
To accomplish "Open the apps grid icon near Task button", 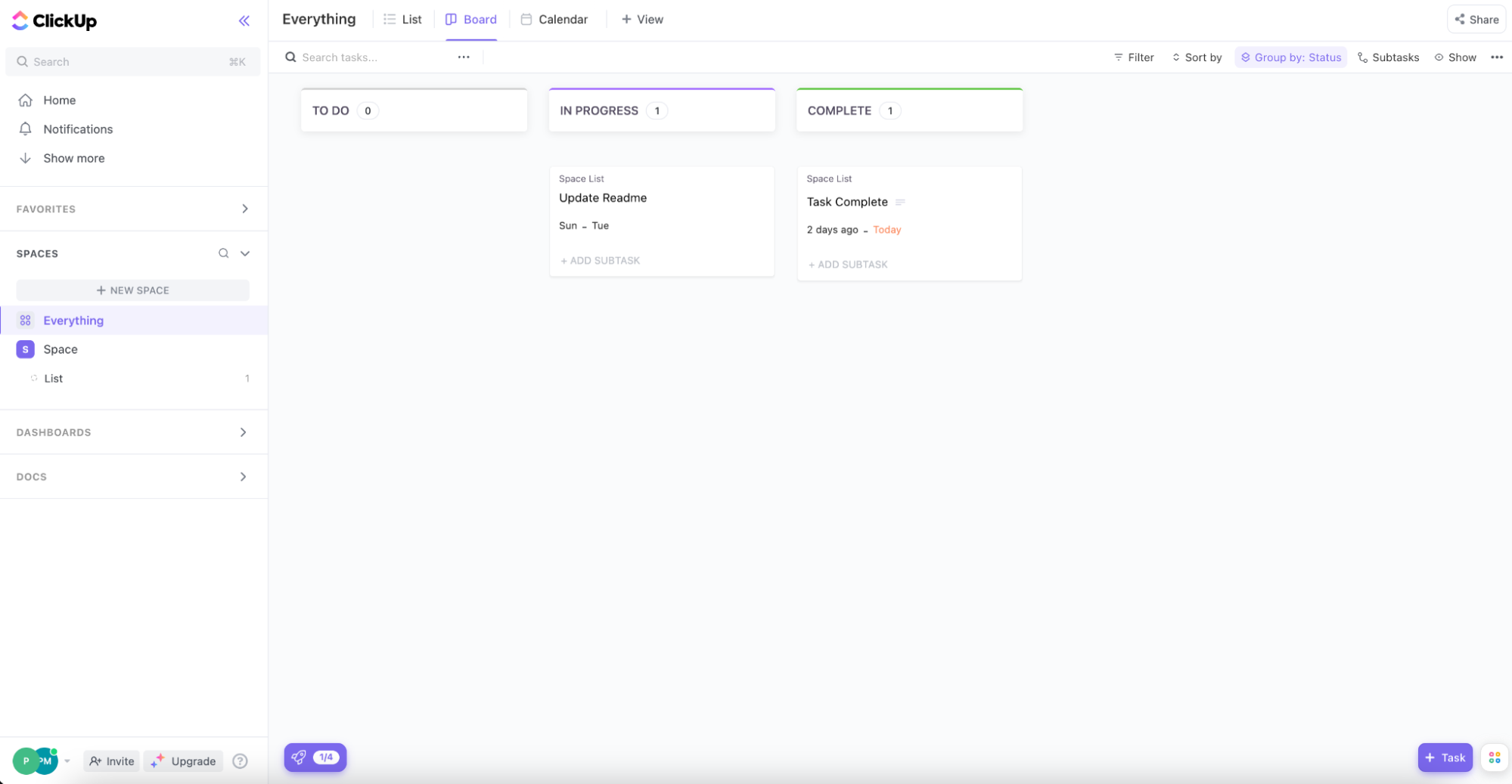I will pyautogui.click(x=1494, y=757).
